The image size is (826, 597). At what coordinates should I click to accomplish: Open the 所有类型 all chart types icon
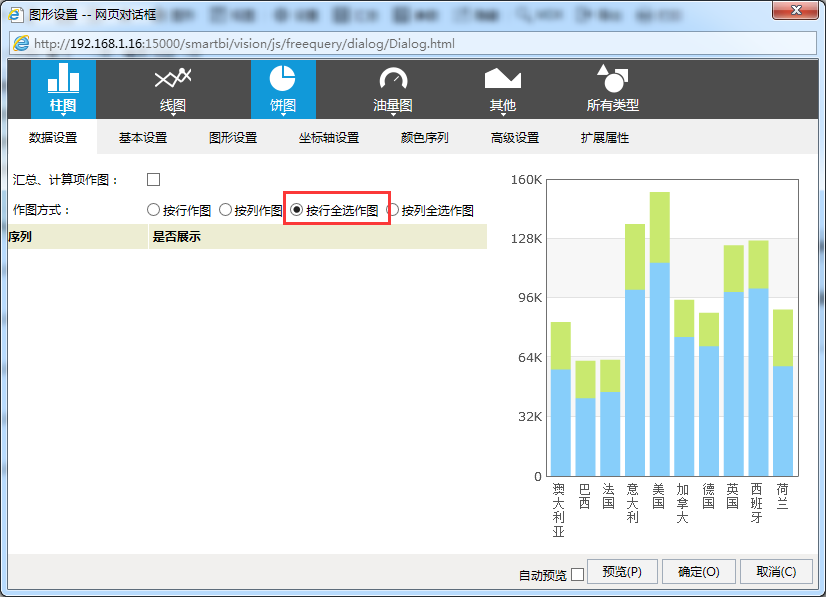pos(613,89)
